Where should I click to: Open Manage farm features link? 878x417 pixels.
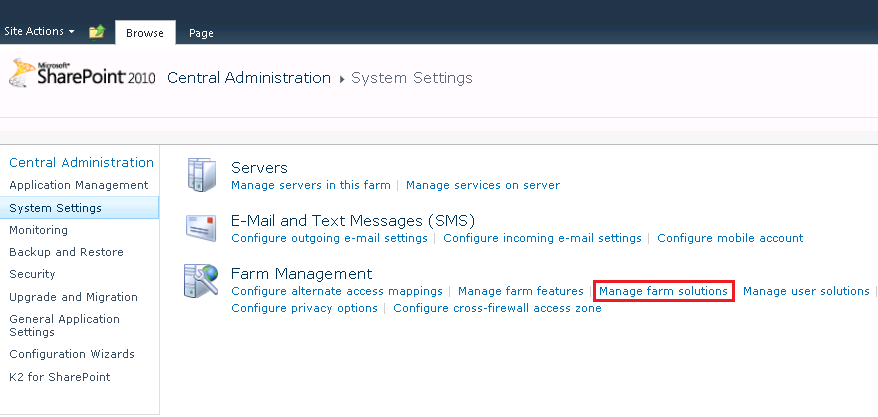tap(521, 291)
